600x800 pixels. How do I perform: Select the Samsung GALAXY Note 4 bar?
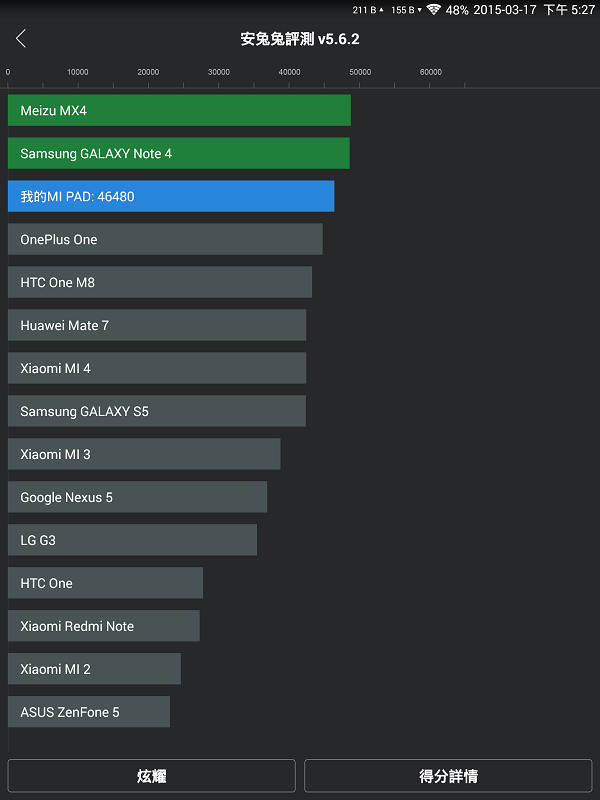pyautogui.click(x=179, y=153)
